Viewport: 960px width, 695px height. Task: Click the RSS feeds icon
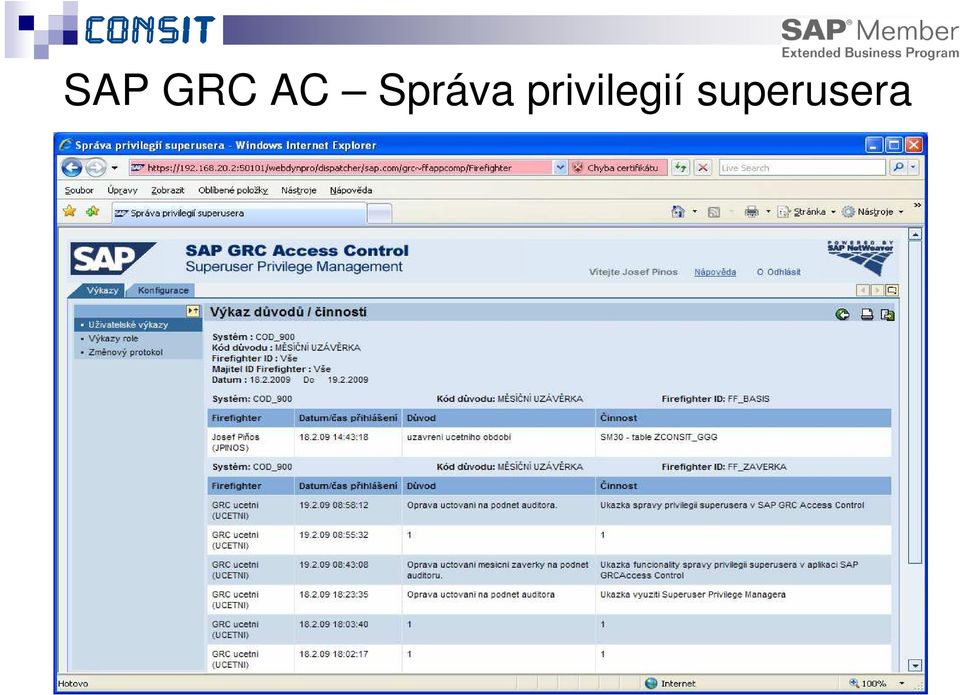tap(713, 212)
